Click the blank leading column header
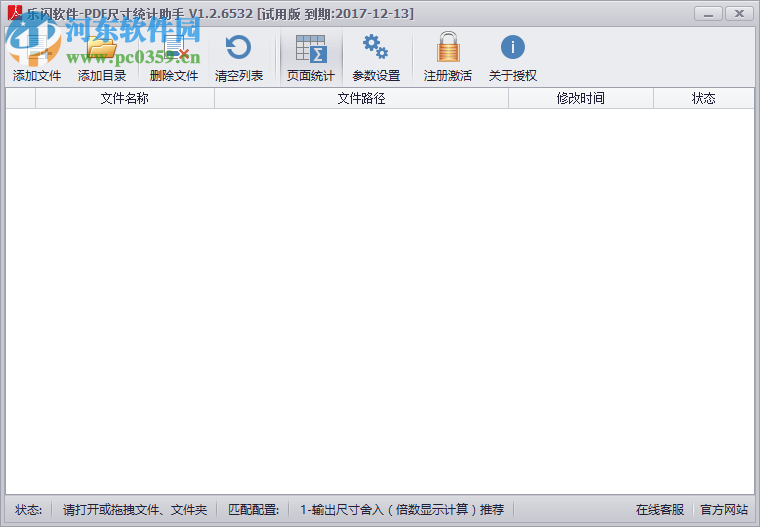Image resolution: width=760 pixels, height=527 pixels. (x=21, y=98)
